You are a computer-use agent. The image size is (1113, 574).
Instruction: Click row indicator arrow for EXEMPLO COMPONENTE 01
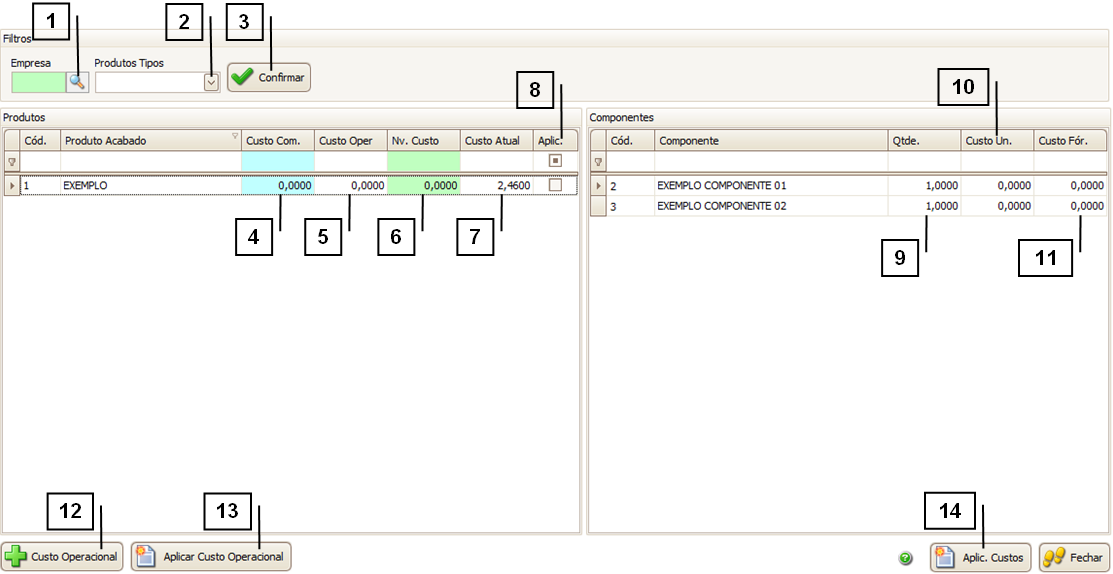599,186
